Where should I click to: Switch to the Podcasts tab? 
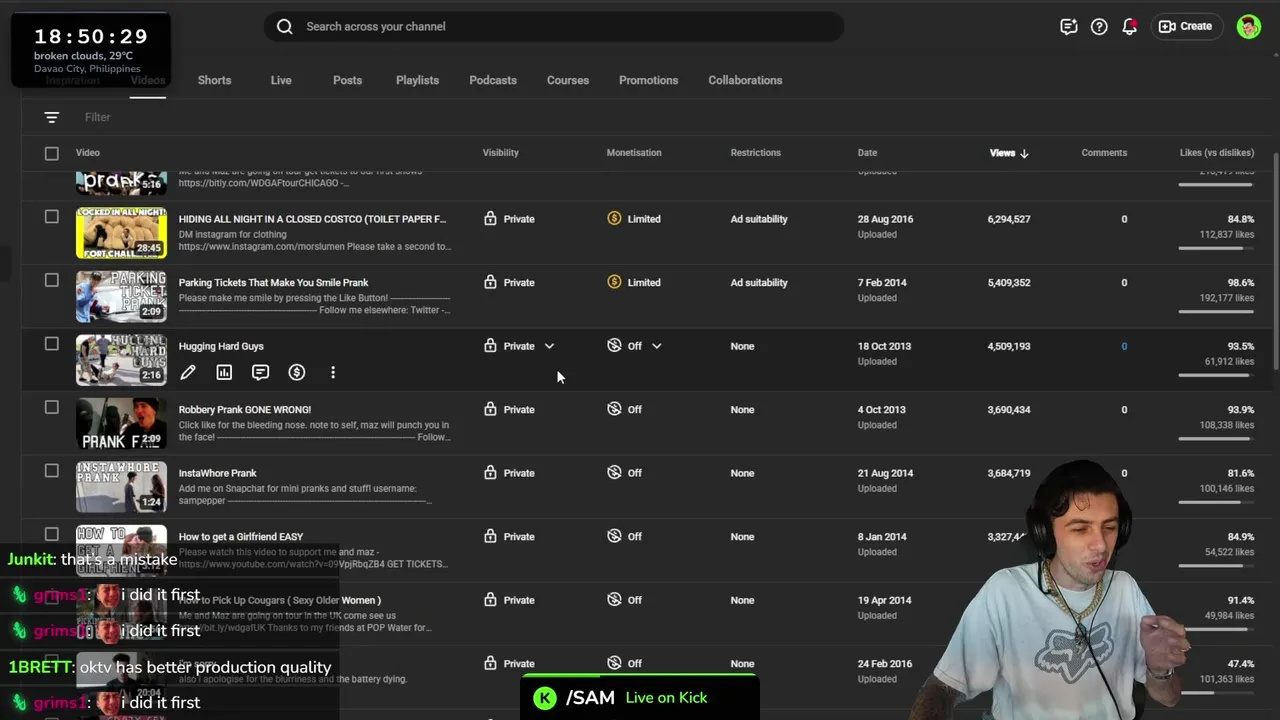493,80
